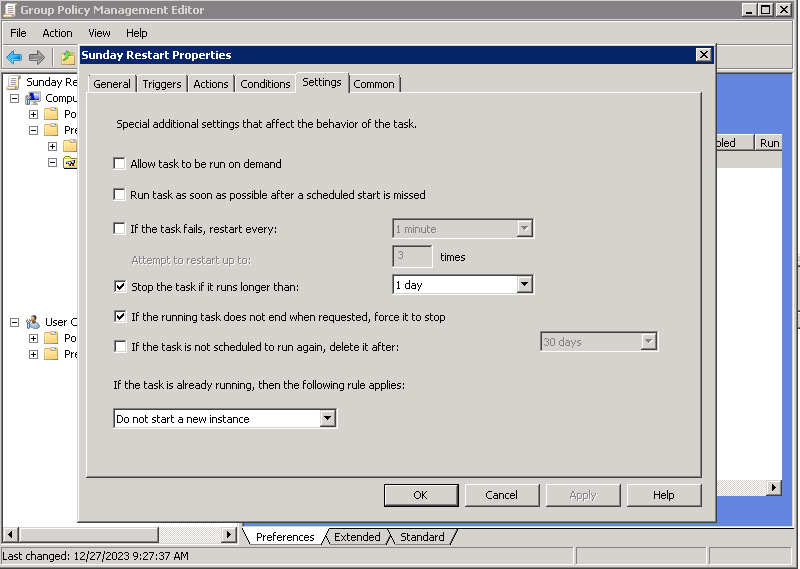Click the Cancel button

click(502, 495)
